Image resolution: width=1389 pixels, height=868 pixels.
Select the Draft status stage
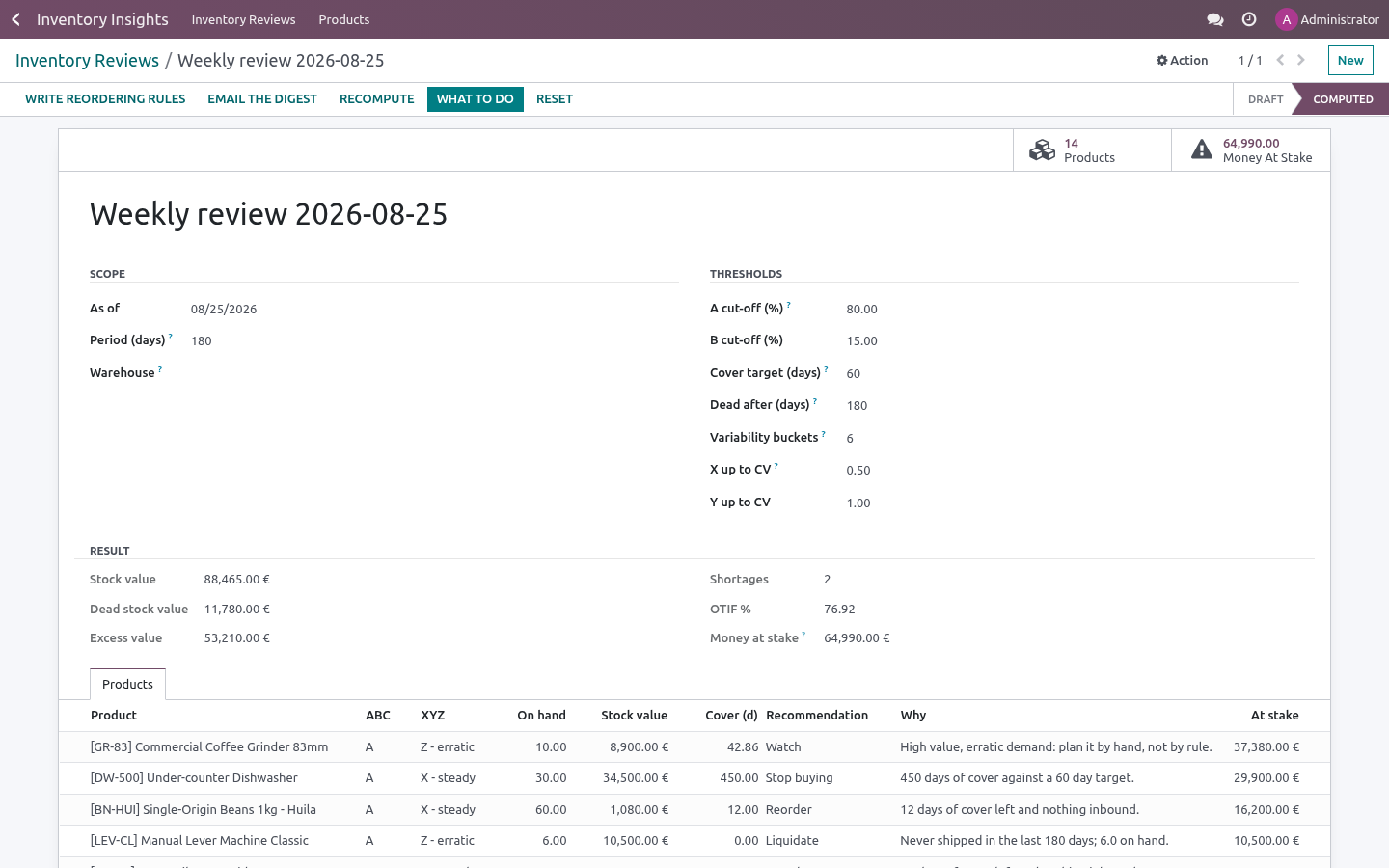[1265, 99]
